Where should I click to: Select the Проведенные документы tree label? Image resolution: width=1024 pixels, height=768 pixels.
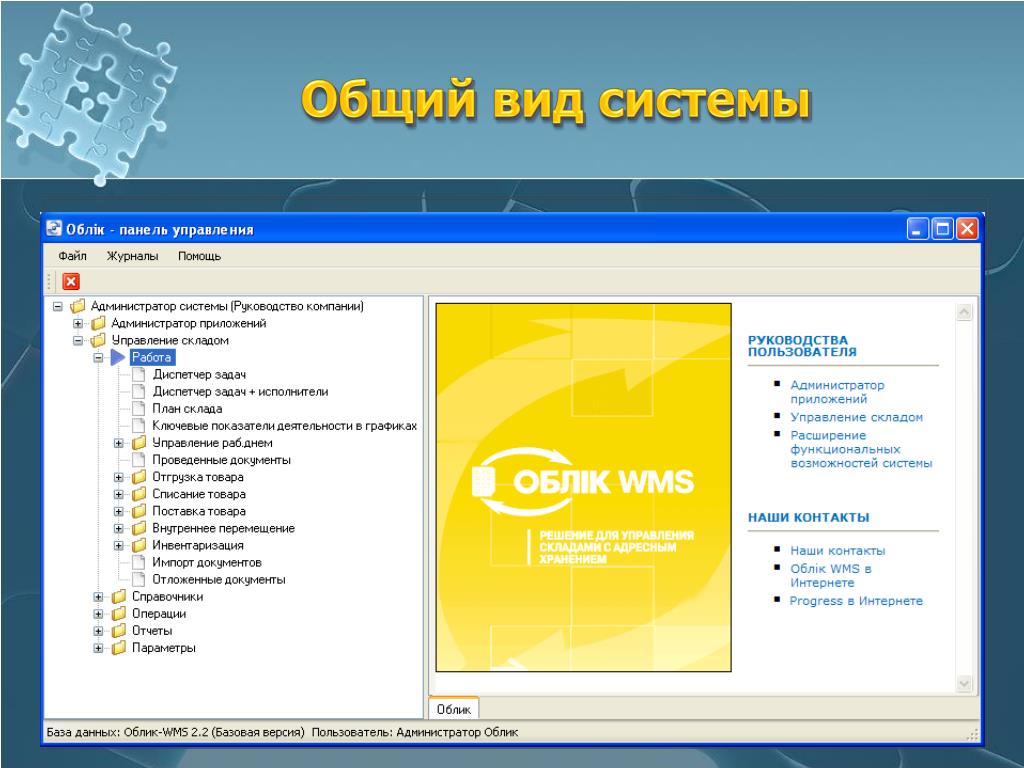tap(221, 460)
